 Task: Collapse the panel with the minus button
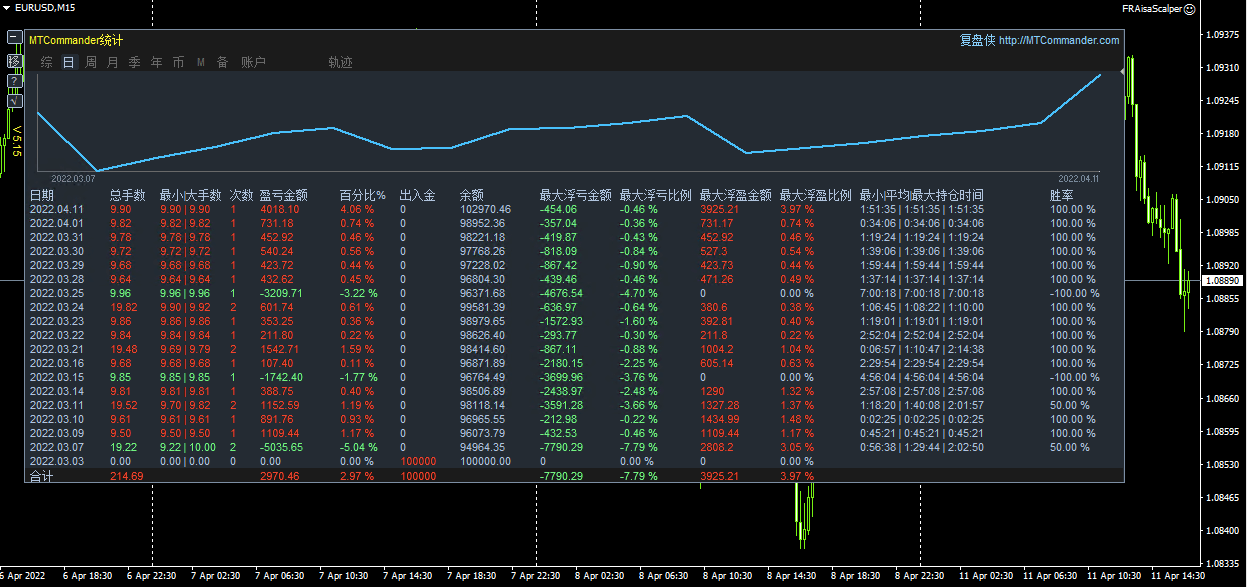(x=14, y=38)
